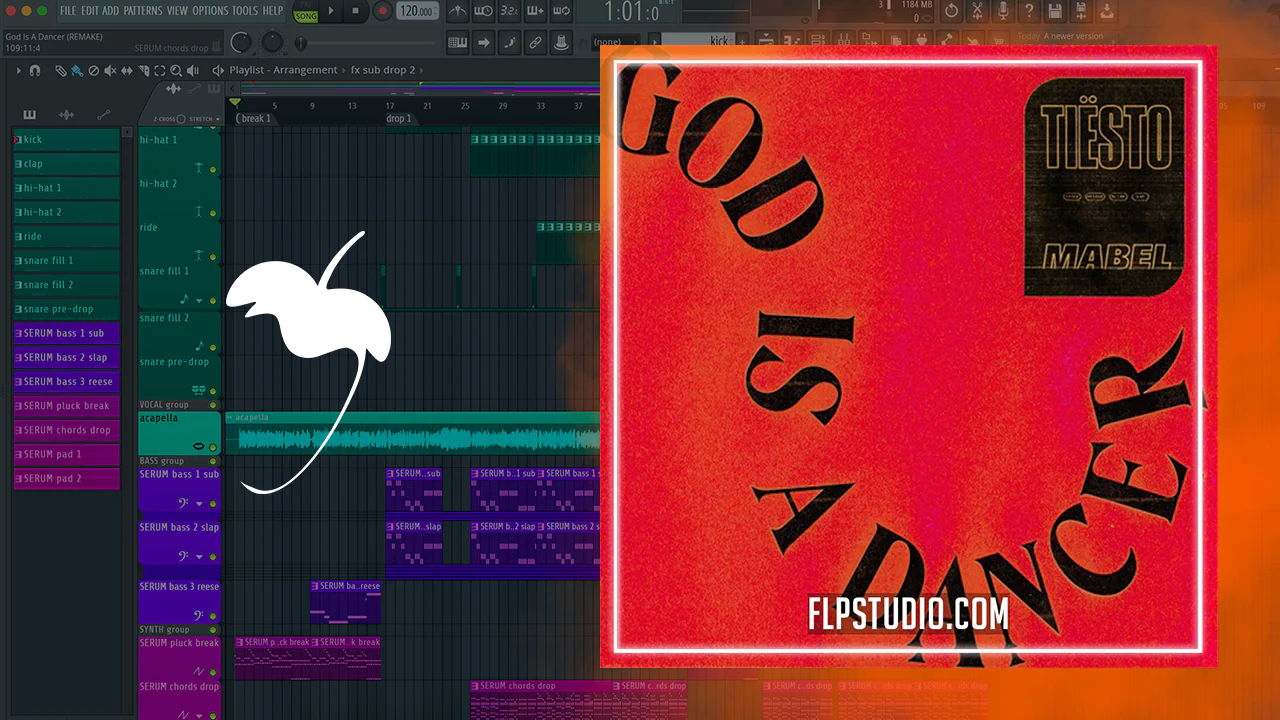Start playback with the Play button
The image size is (1280, 720).
point(331,12)
